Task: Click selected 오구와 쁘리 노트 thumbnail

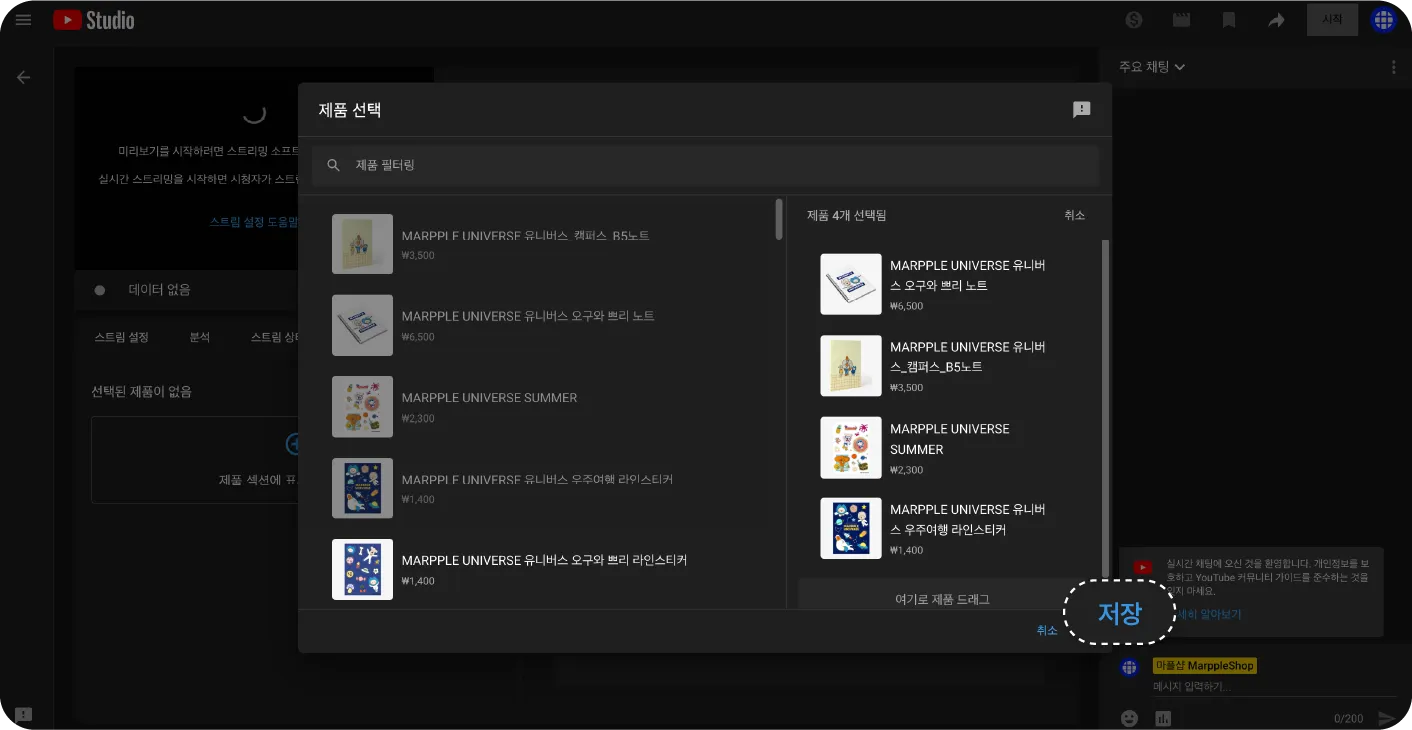Action: coord(851,284)
